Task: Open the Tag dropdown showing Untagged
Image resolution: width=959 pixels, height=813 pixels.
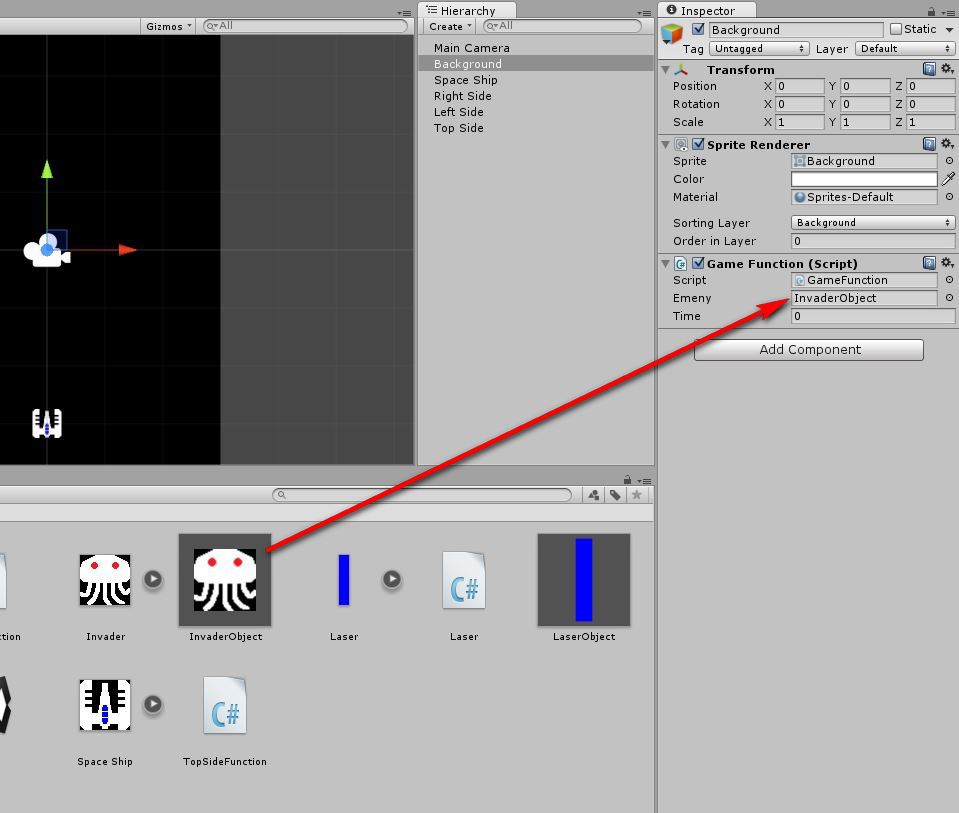Action: click(x=759, y=48)
